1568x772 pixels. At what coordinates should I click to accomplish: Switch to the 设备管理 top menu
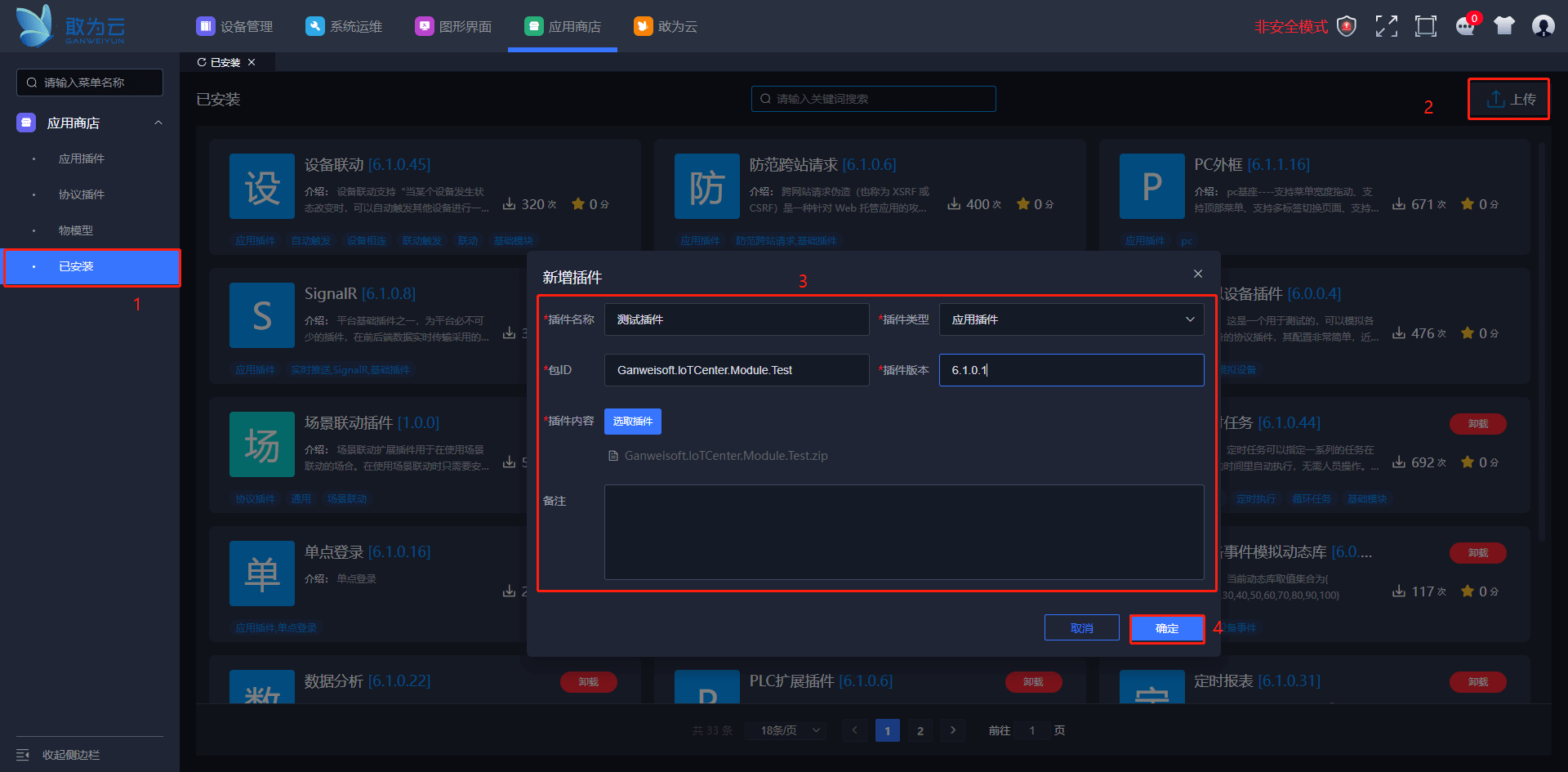point(235,26)
